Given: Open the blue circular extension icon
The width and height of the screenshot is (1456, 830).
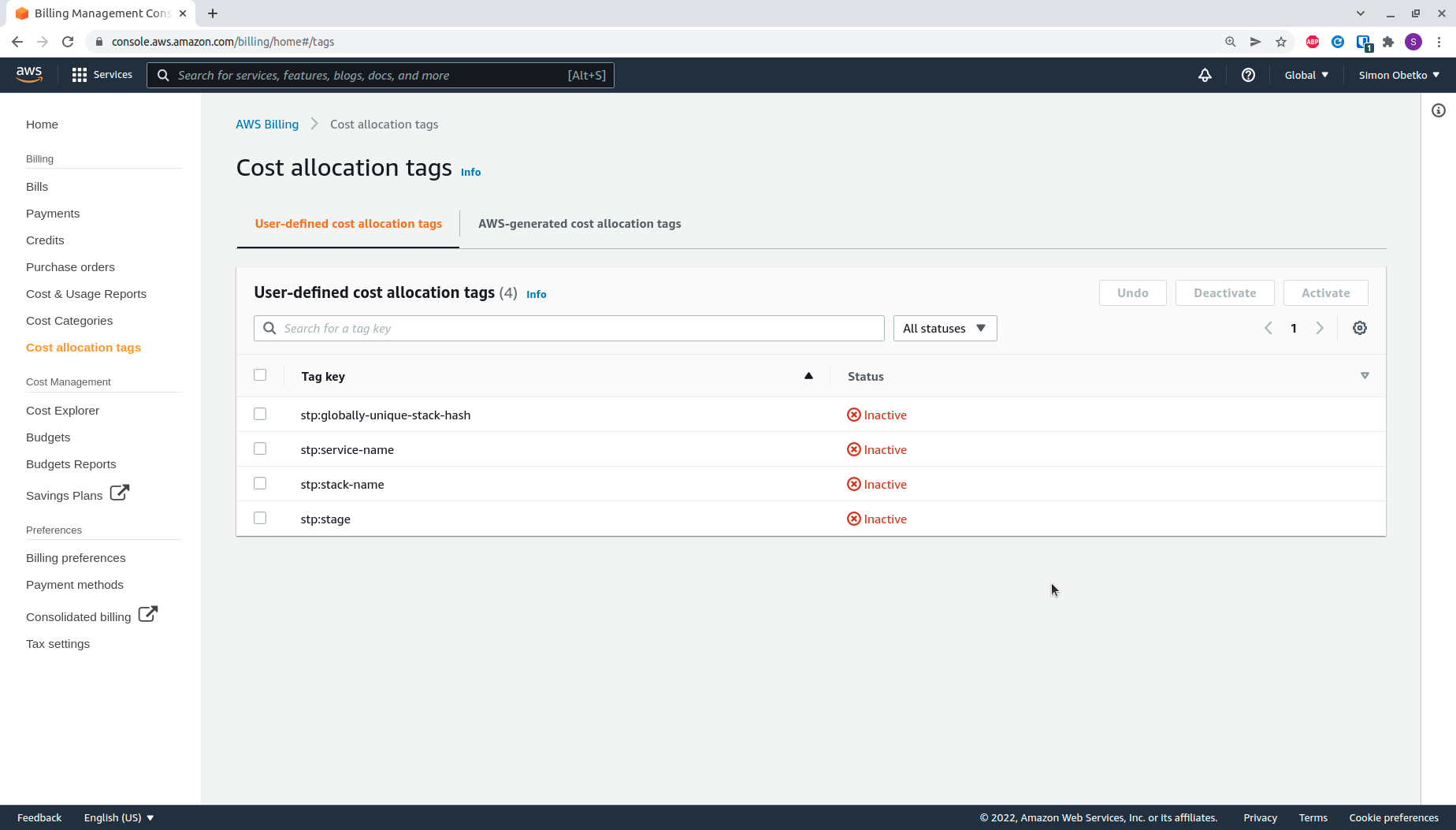Looking at the screenshot, I should point(1338,42).
